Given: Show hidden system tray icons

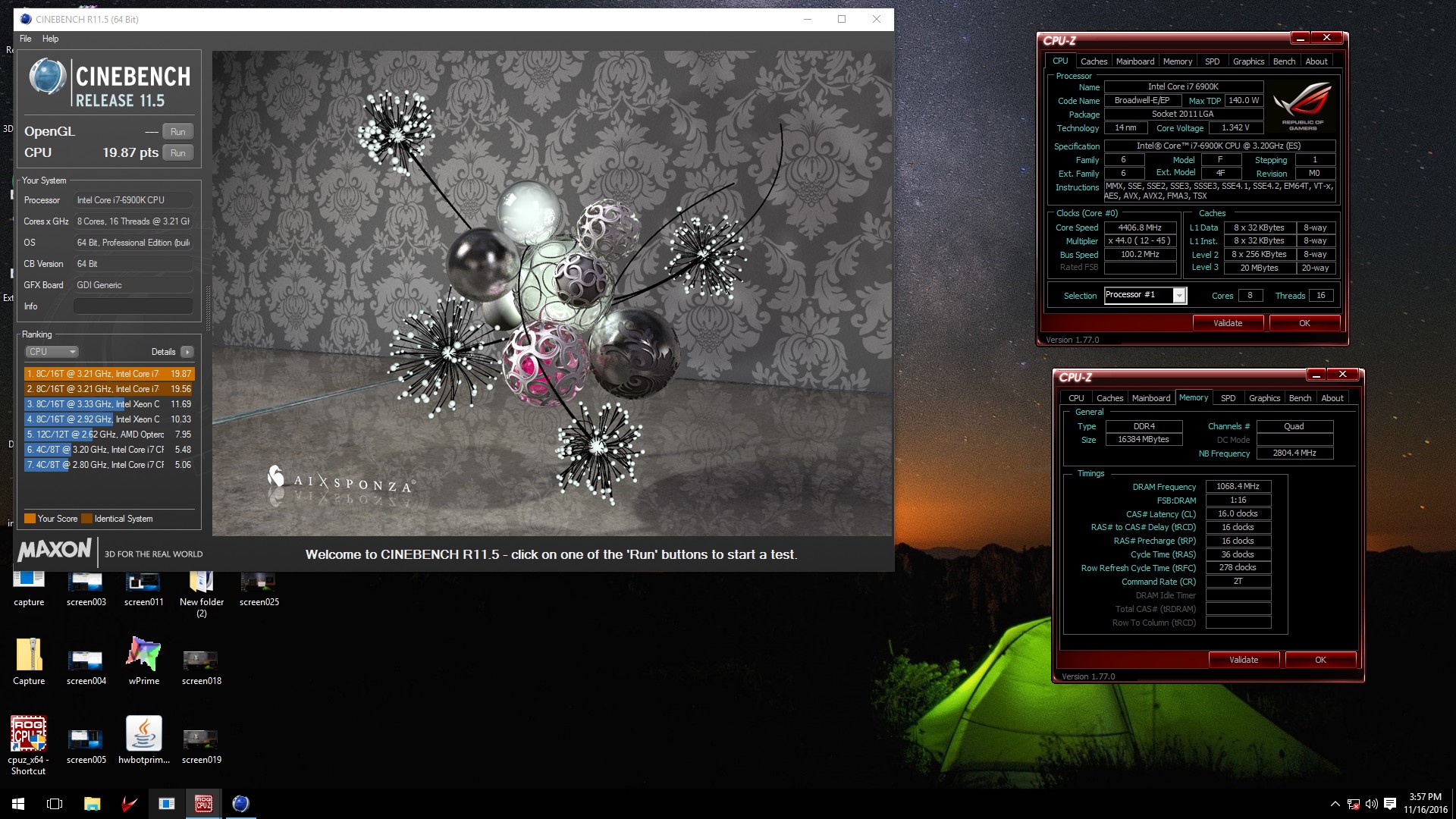Looking at the screenshot, I should click(1335, 804).
